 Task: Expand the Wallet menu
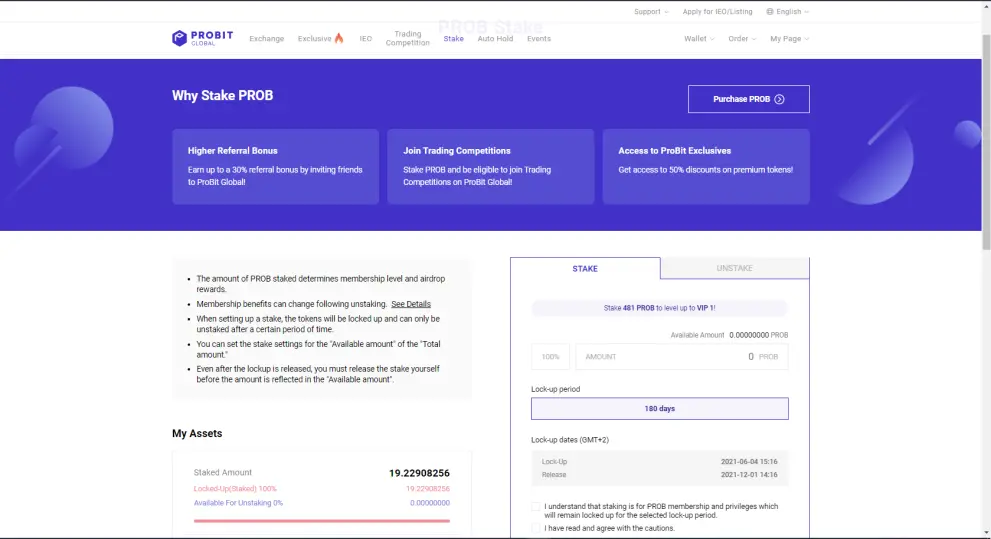coord(699,39)
